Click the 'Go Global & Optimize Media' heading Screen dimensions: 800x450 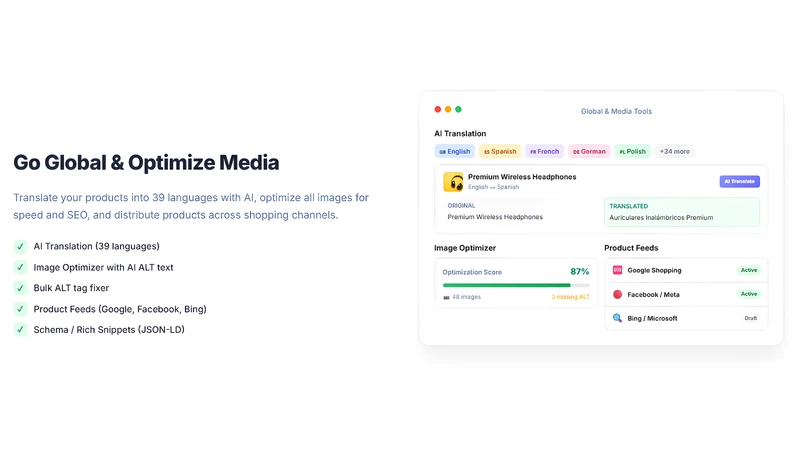click(x=146, y=163)
